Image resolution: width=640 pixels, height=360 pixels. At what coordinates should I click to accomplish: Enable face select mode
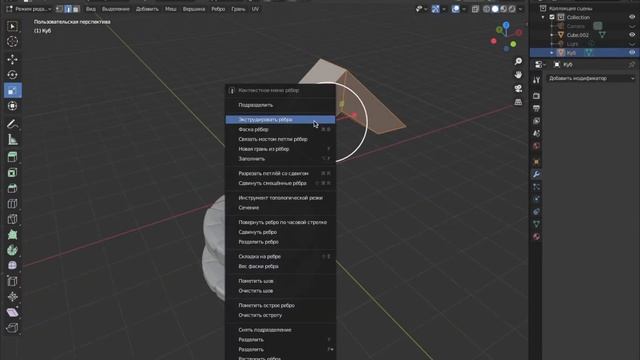pos(76,9)
